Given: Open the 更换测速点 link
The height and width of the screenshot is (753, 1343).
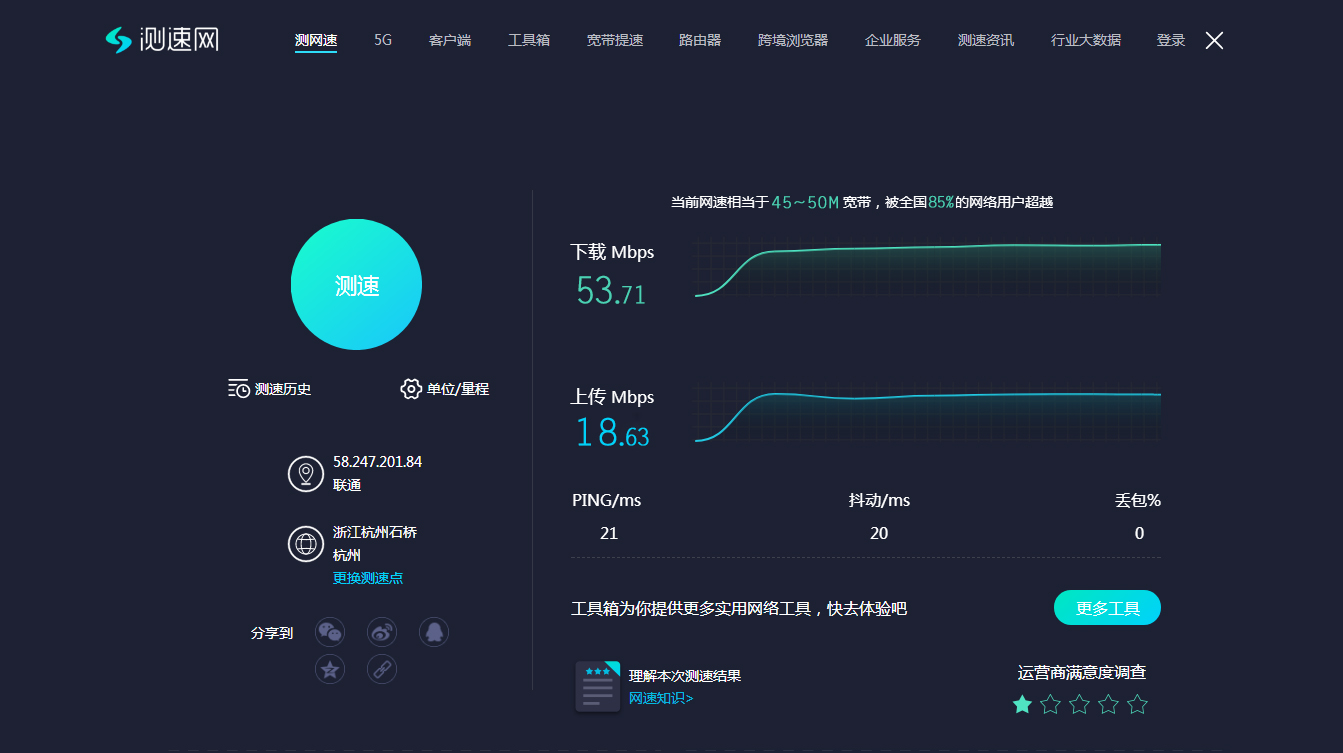Looking at the screenshot, I should [368, 577].
